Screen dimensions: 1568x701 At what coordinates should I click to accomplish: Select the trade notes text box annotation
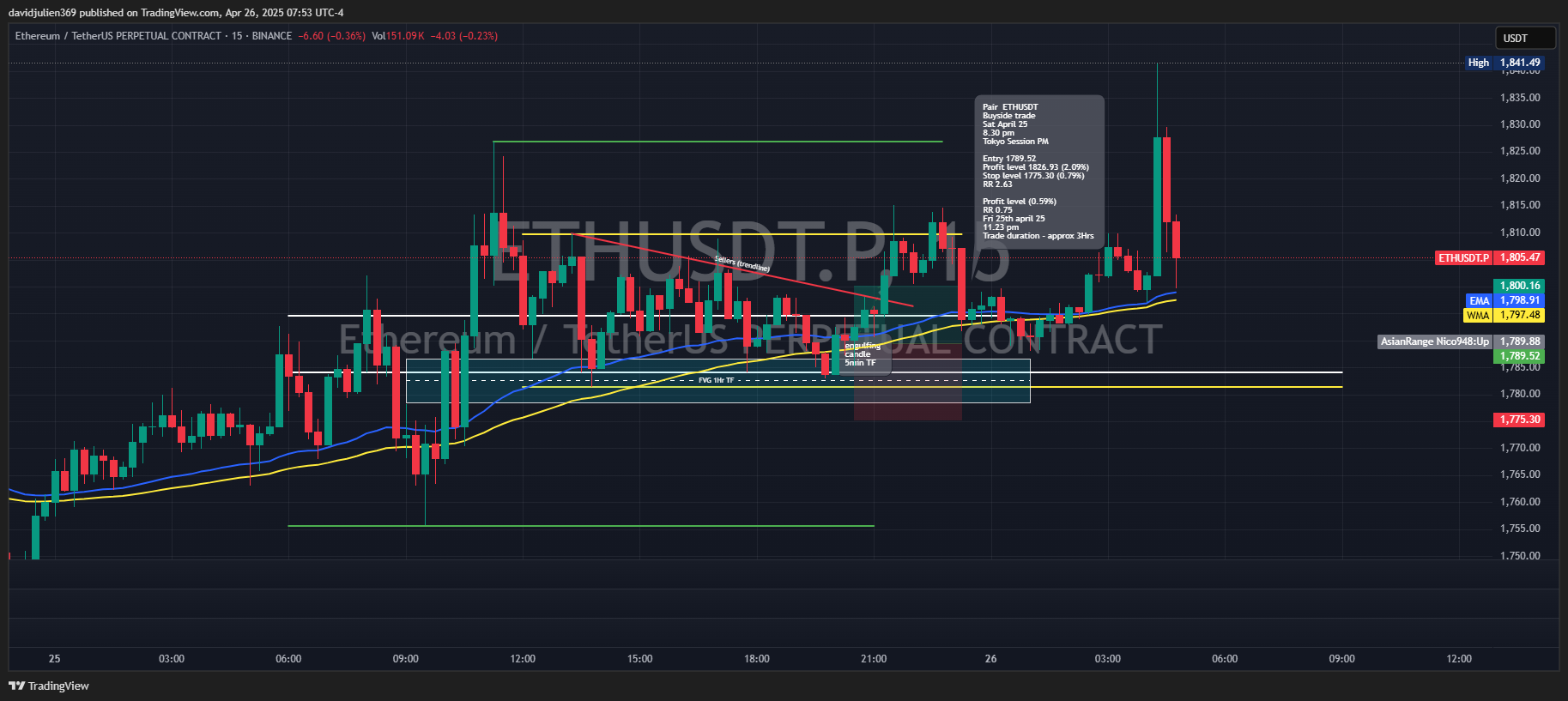(x=1039, y=172)
